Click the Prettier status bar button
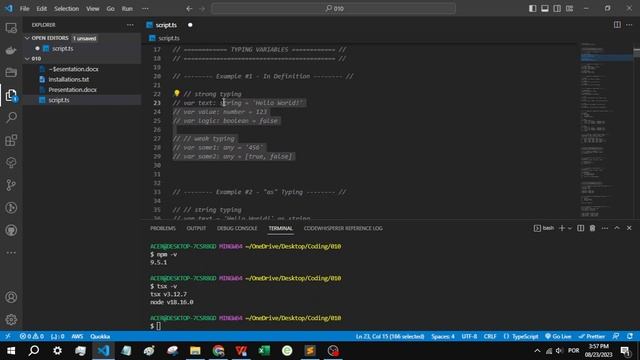This screenshot has height=360, width=640. (x=591, y=336)
